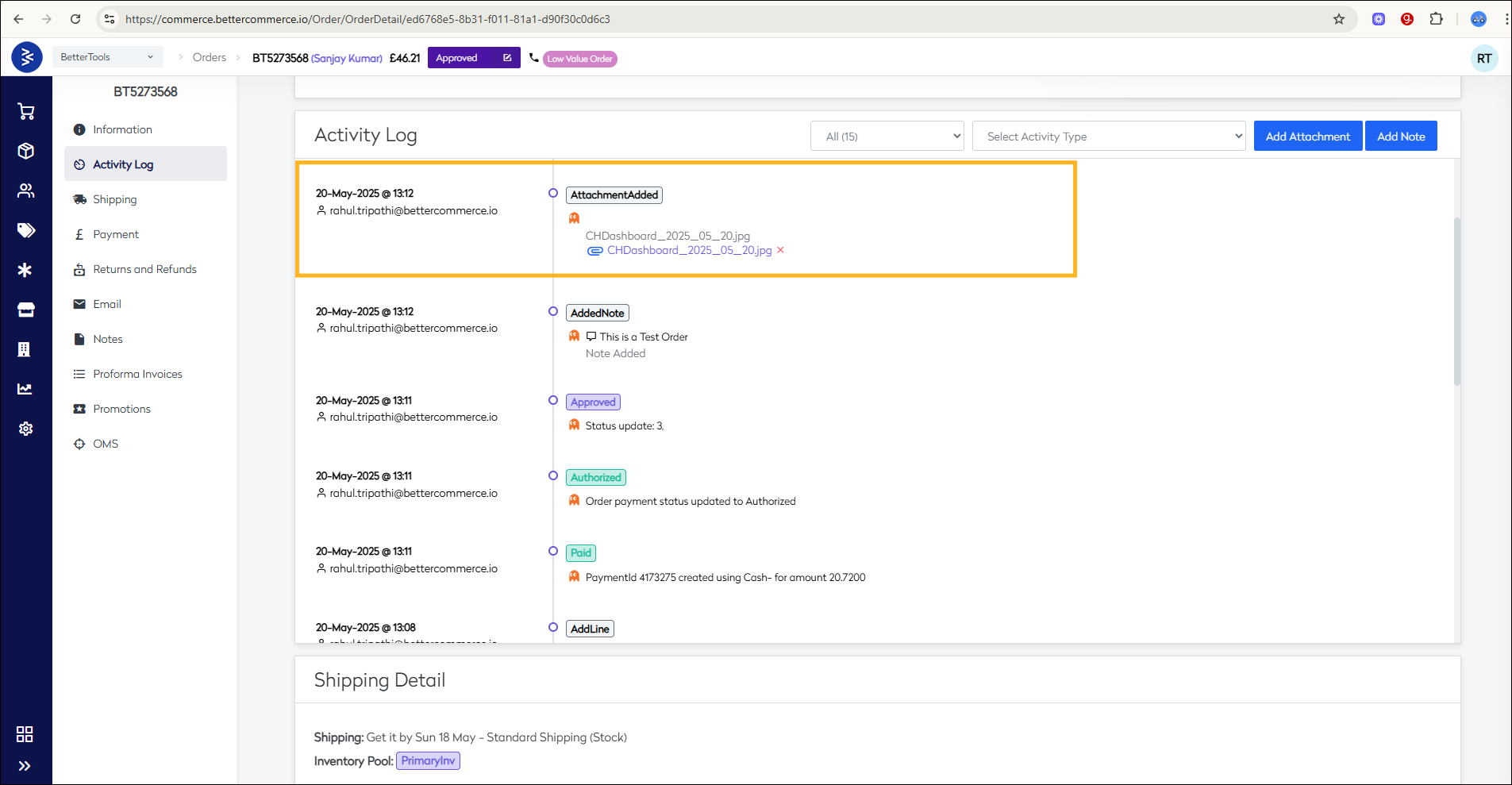Viewport: 1512px width, 785px height.
Task: Click the phone call icon
Action: (x=533, y=58)
